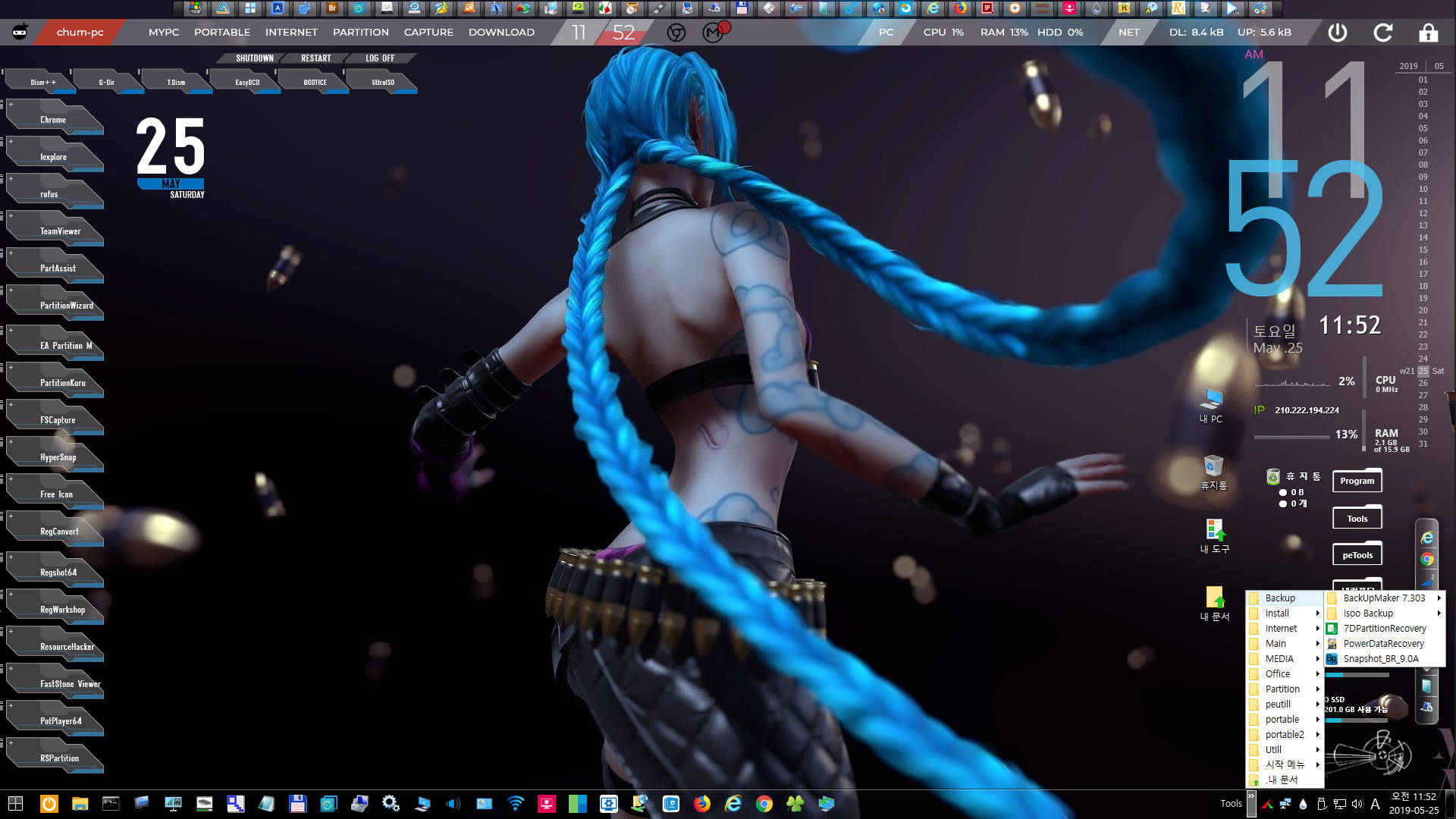This screenshot has width=1456, height=819.
Task: Select the CAPTURE tab in top bar
Action: 428,33
